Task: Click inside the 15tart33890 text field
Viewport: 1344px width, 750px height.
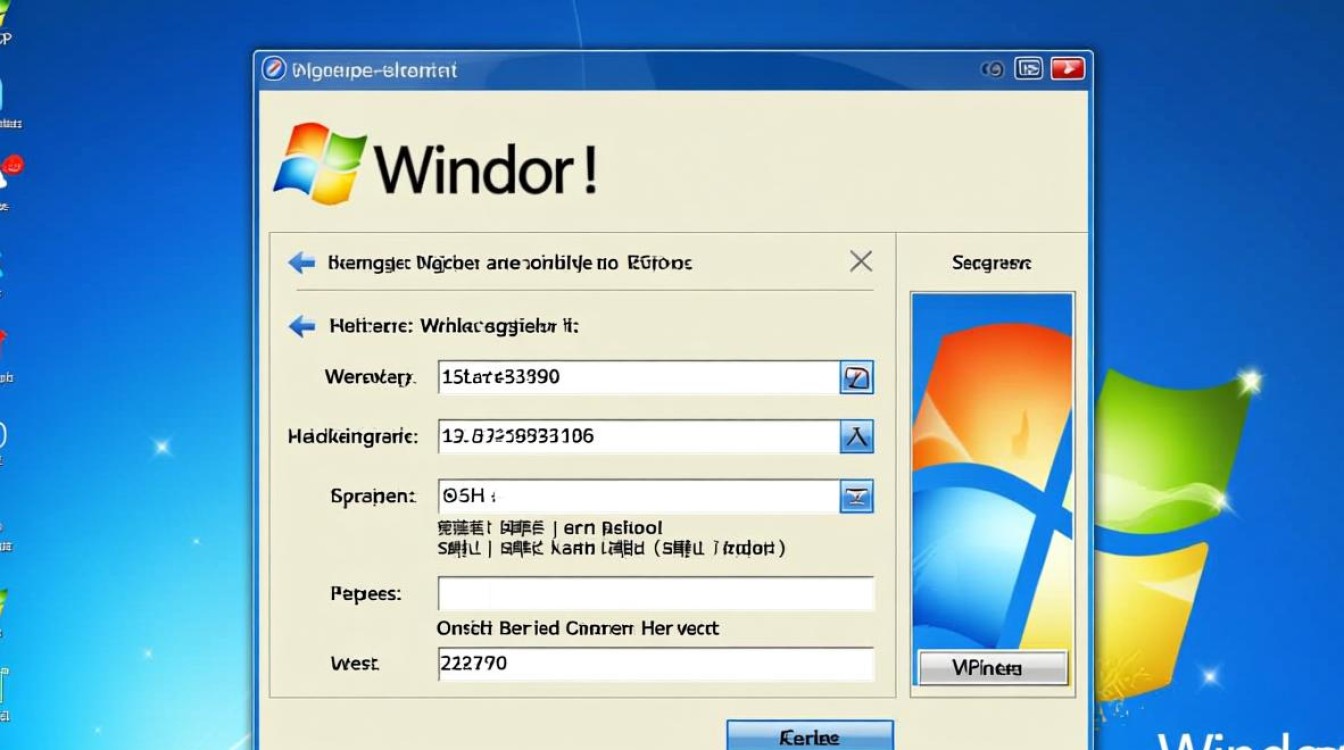Action: (637, 377)
